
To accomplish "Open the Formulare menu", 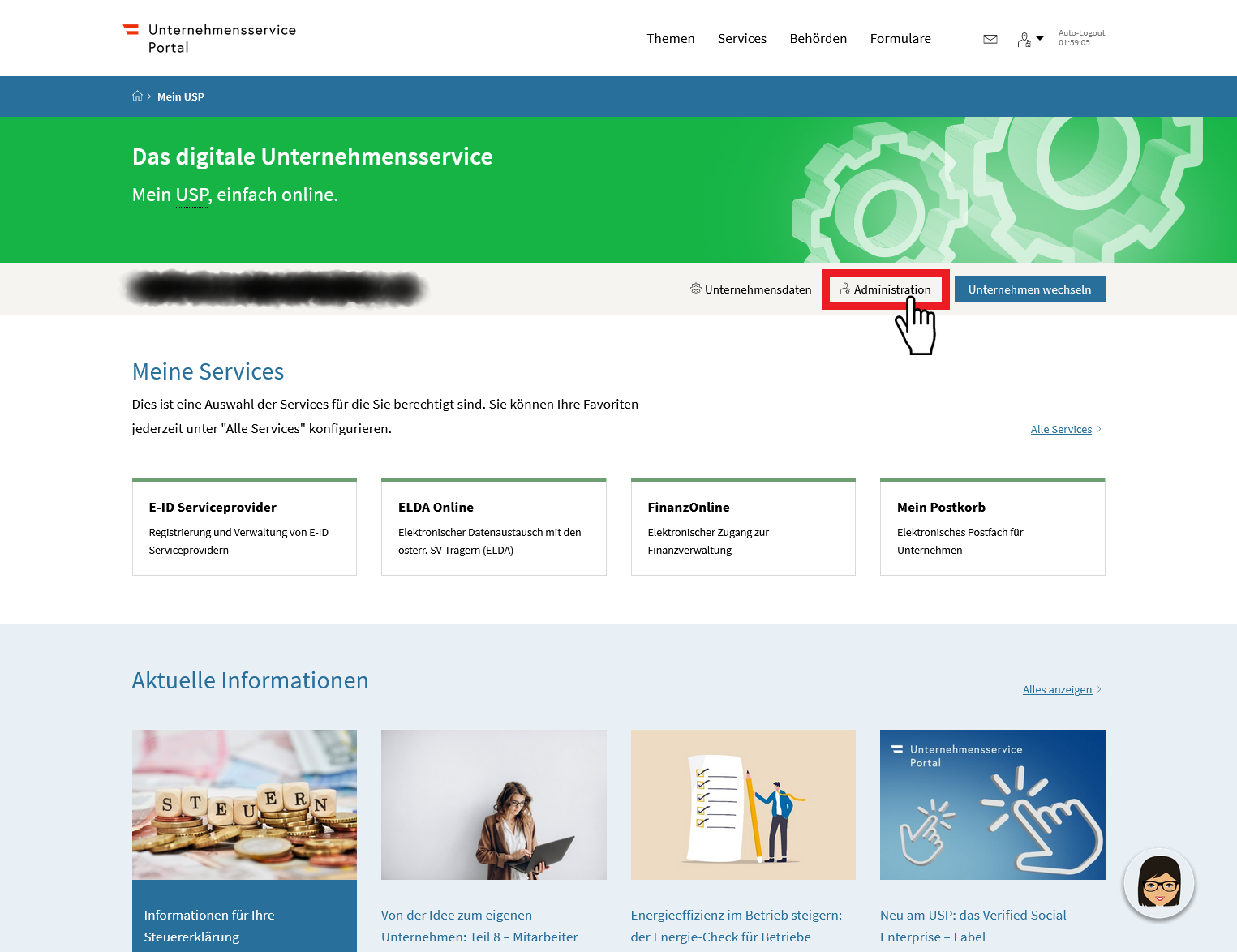I will (x=900, y=38).
